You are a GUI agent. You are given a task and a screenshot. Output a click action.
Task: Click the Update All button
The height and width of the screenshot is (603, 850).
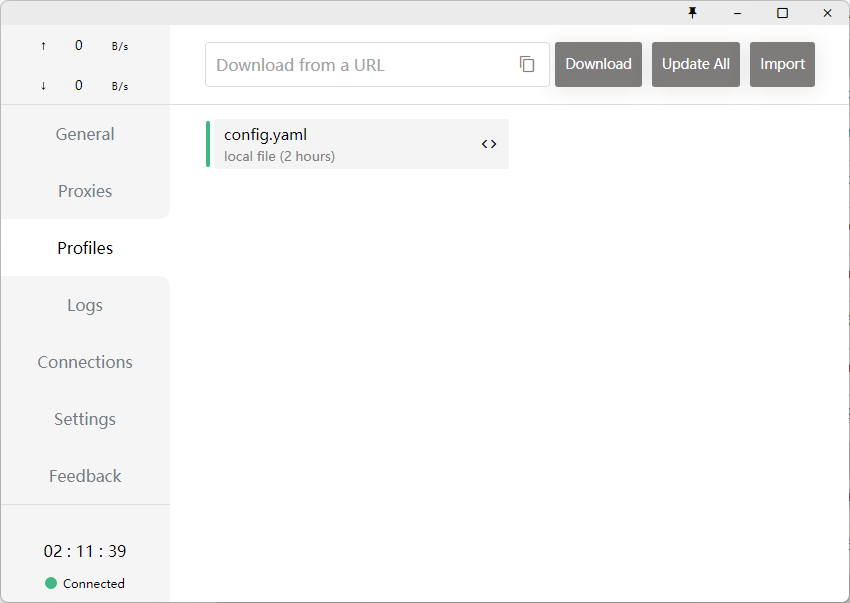pyautogui.click(x=696, y=64)
